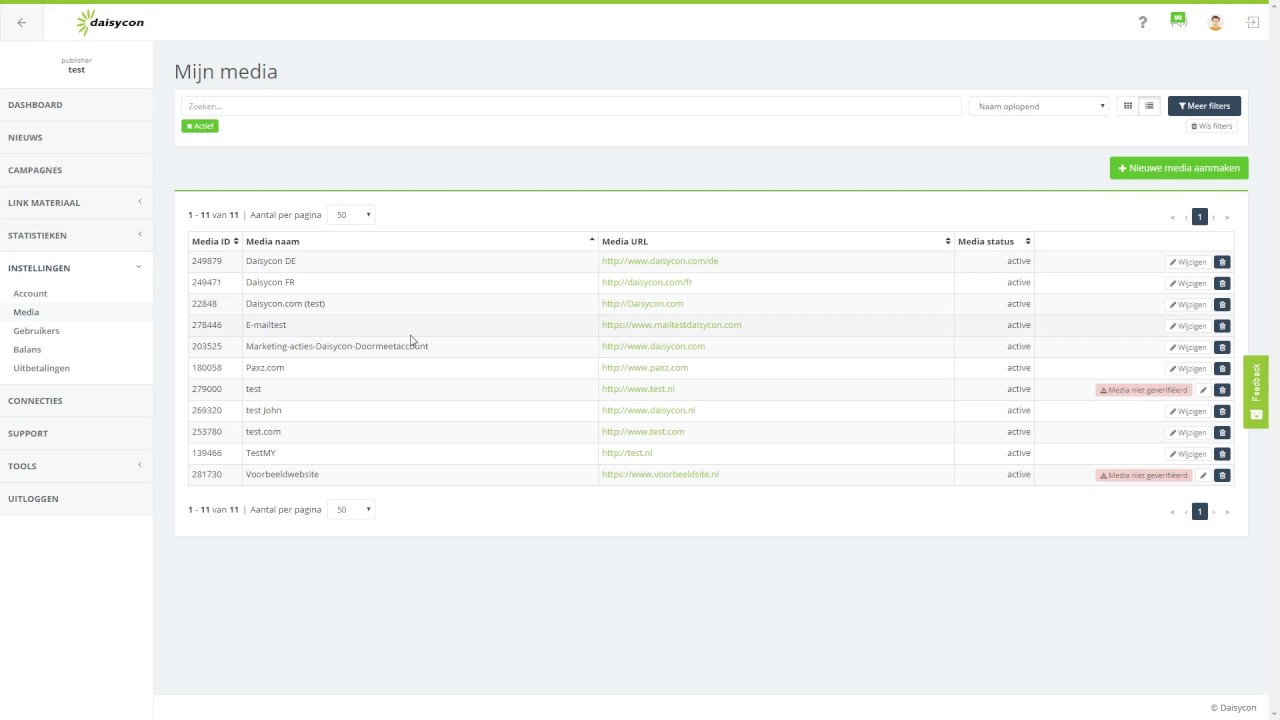
Task: Open link http://www.daisycon.com/de
Action: click(660, 261)
